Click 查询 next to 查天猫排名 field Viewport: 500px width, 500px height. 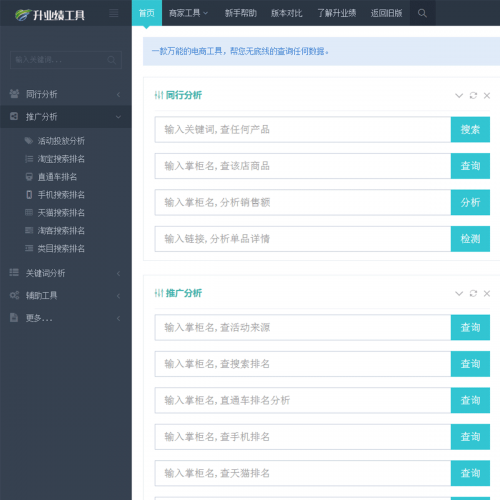pyautogui.click(x=470, y=473)
